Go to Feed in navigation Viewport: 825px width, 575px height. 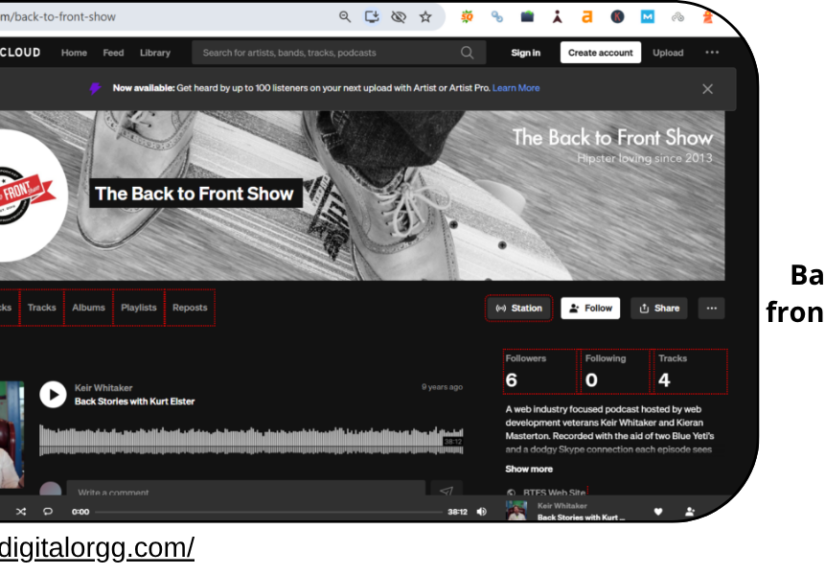point(113,53)
